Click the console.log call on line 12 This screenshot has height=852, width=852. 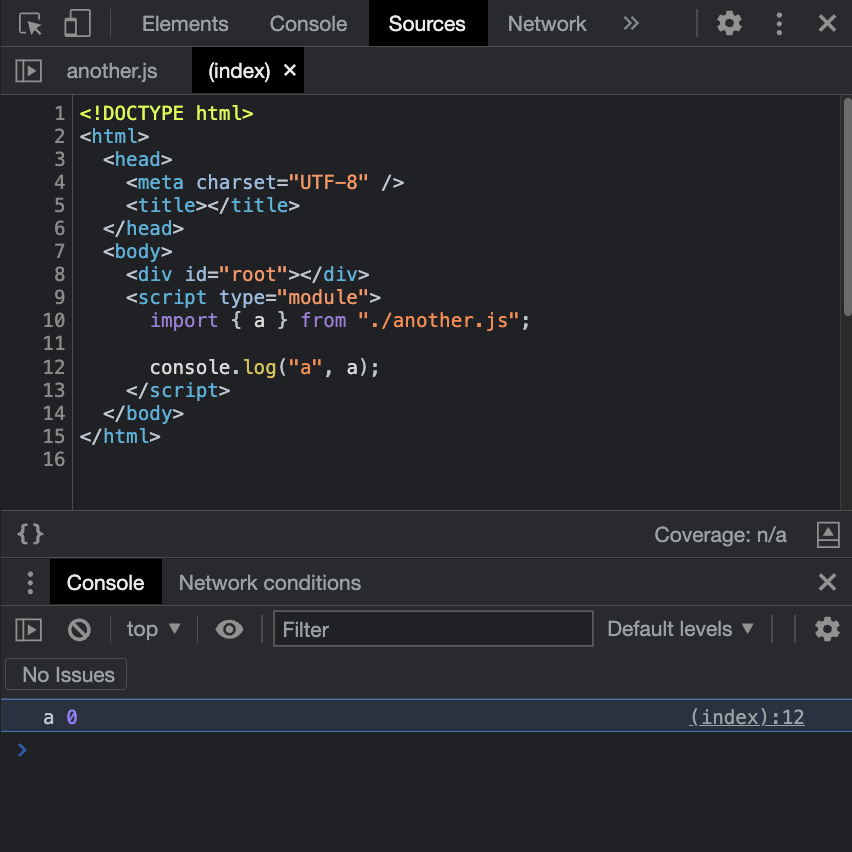(x=264, y=368)
